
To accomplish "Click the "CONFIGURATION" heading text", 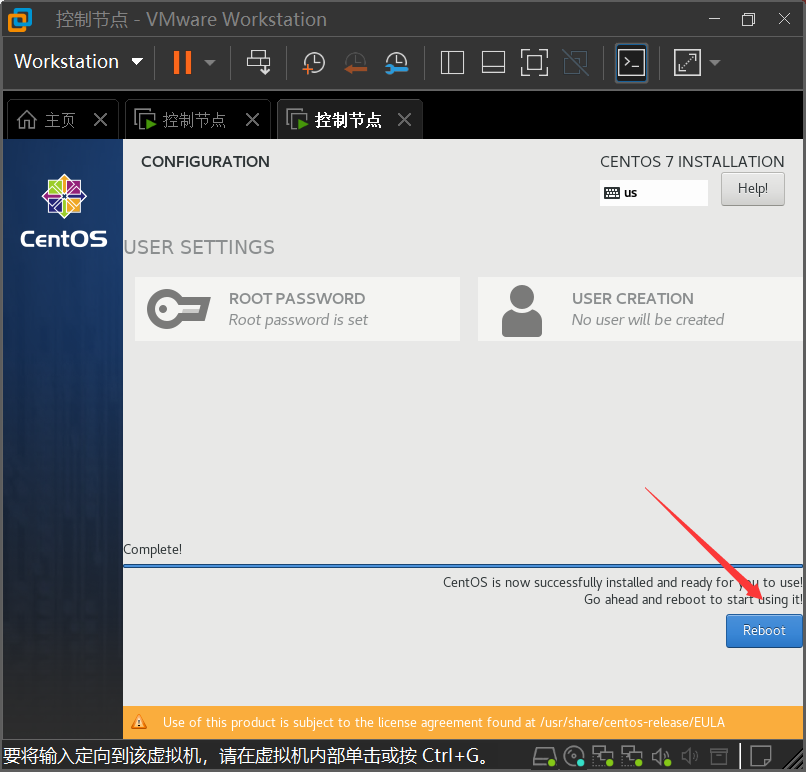I will (x=205, y=162).
